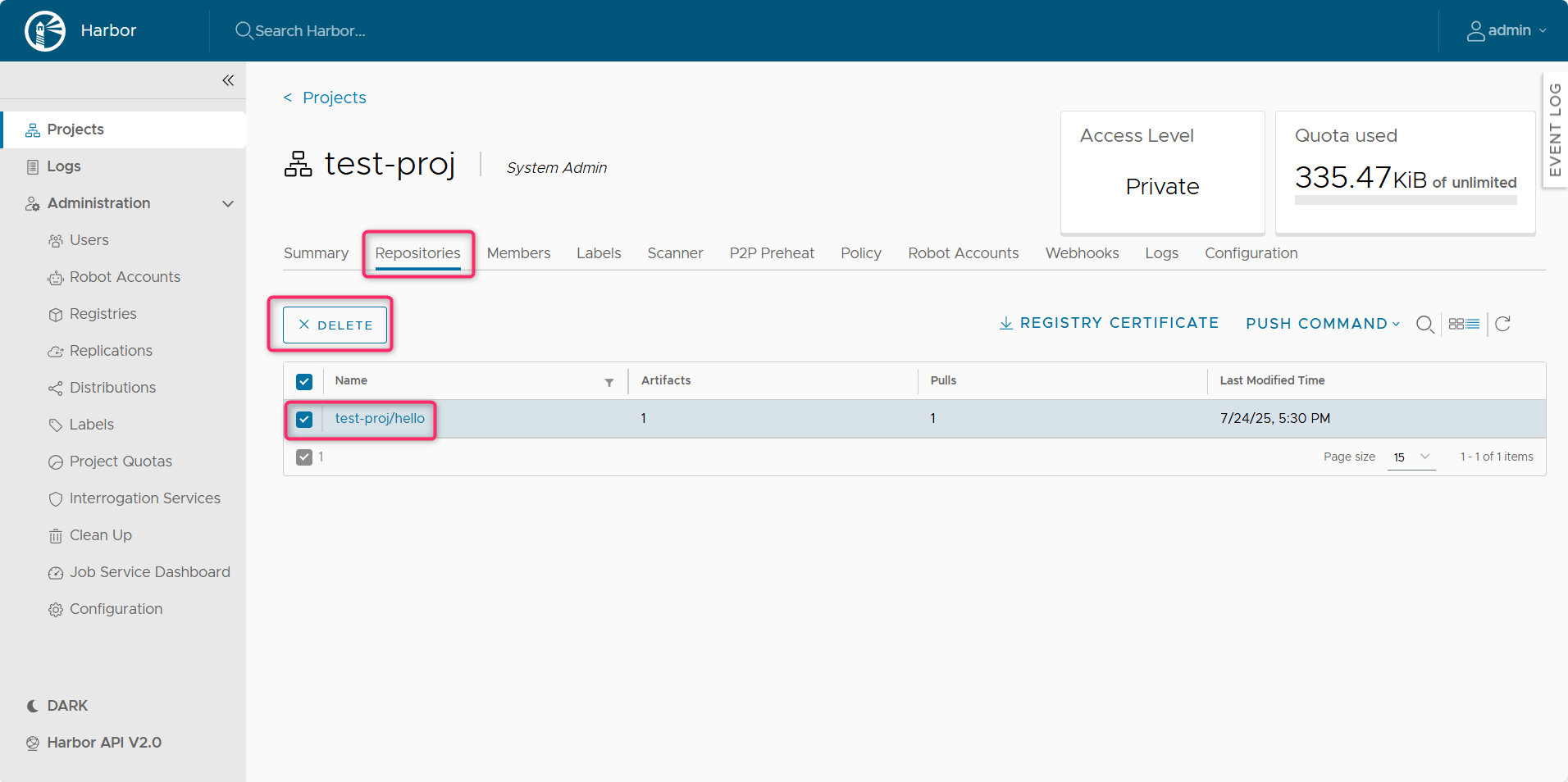Click the '1 - 1 of 1 items' text

(1497, 457)
